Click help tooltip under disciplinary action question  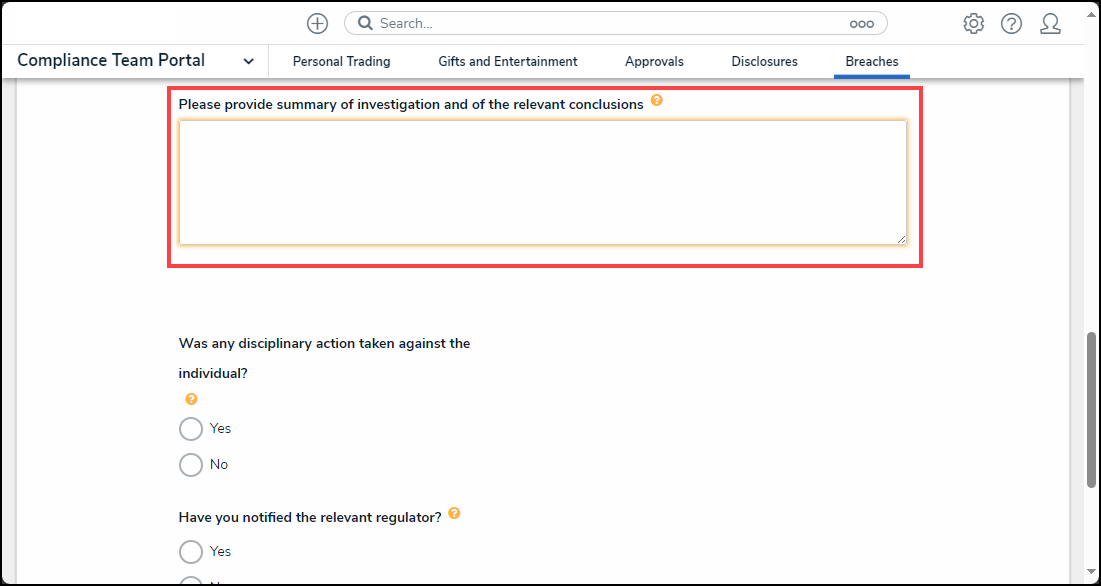point(191,399)
